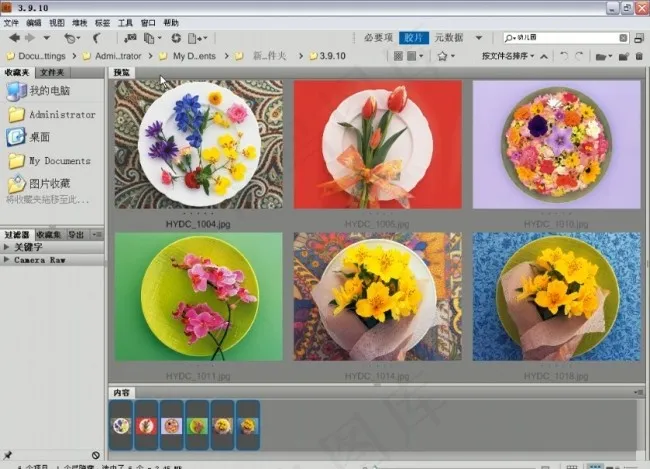Image resolution: width=650 pixels, height=469 pixels.
Task: Select the first thumbnail in the 内容 filmstrip
Action: [121, 425]
